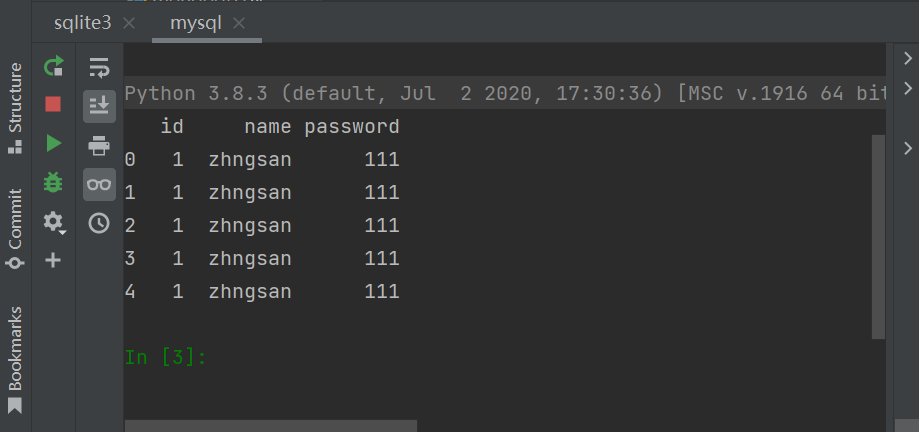Screen dimensions: 919x432
Task: Stop the console with red square
Action: (x=53, y=104)
